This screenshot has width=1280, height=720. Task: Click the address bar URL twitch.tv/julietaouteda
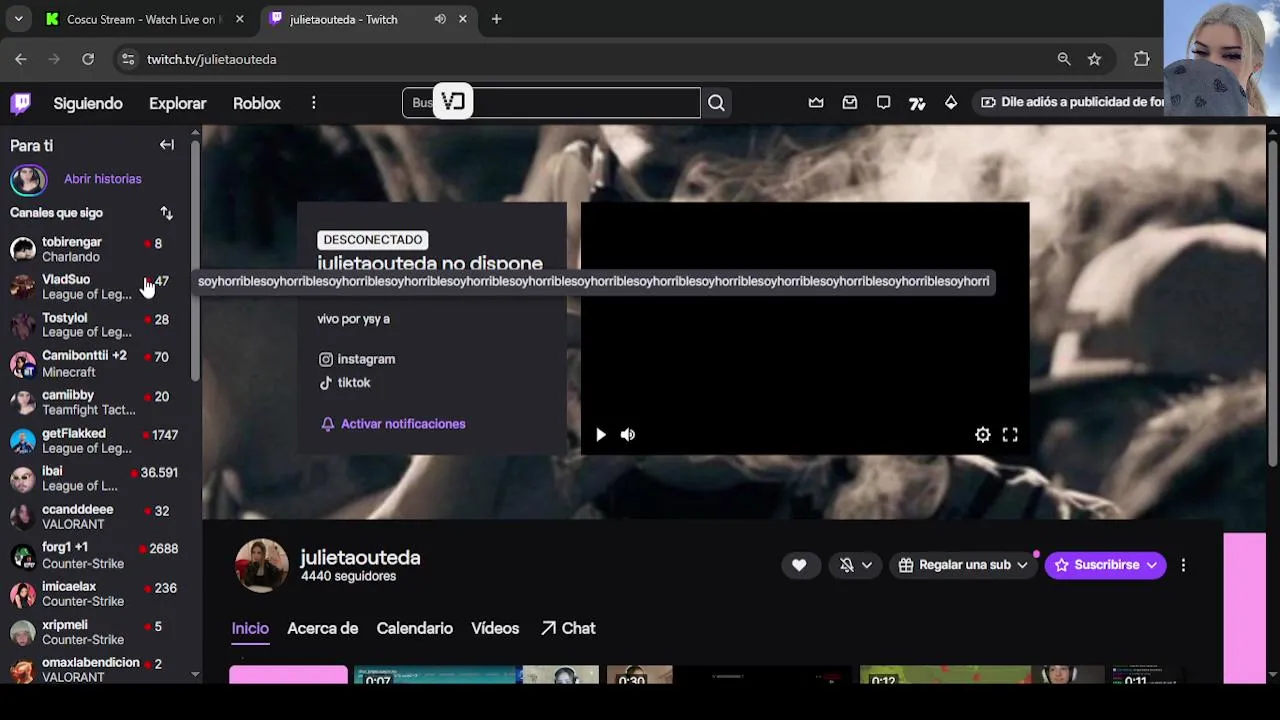[x=212, y=59]
